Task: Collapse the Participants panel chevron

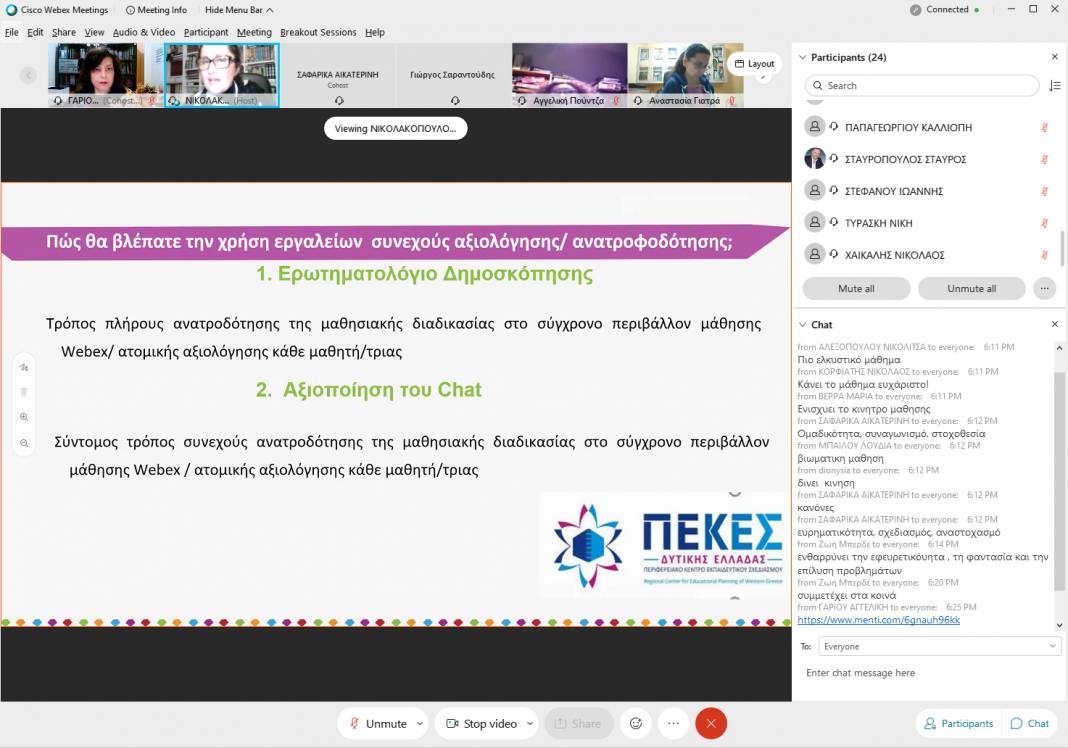Action: [x=802, y=58]
